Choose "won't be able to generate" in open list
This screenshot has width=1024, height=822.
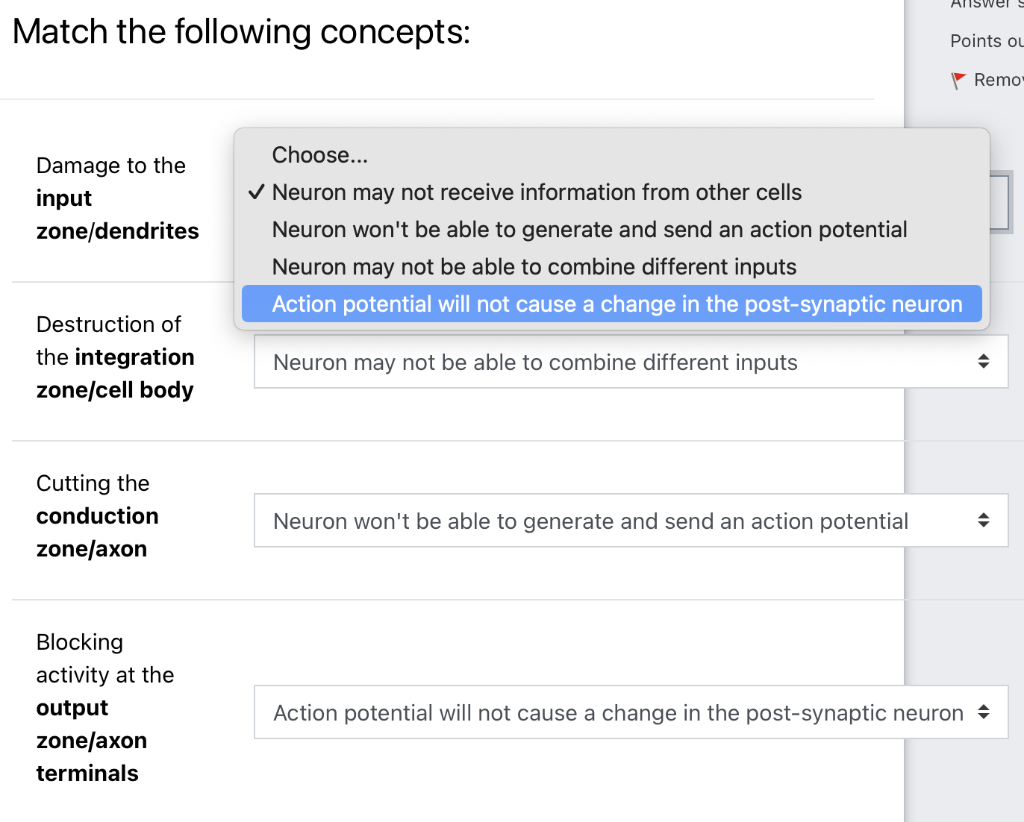pos(590,229)
